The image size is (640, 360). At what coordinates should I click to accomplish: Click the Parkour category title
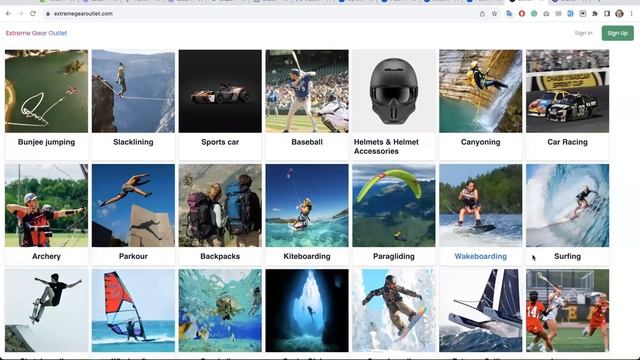pyautogui.click(x=133, y=256)
